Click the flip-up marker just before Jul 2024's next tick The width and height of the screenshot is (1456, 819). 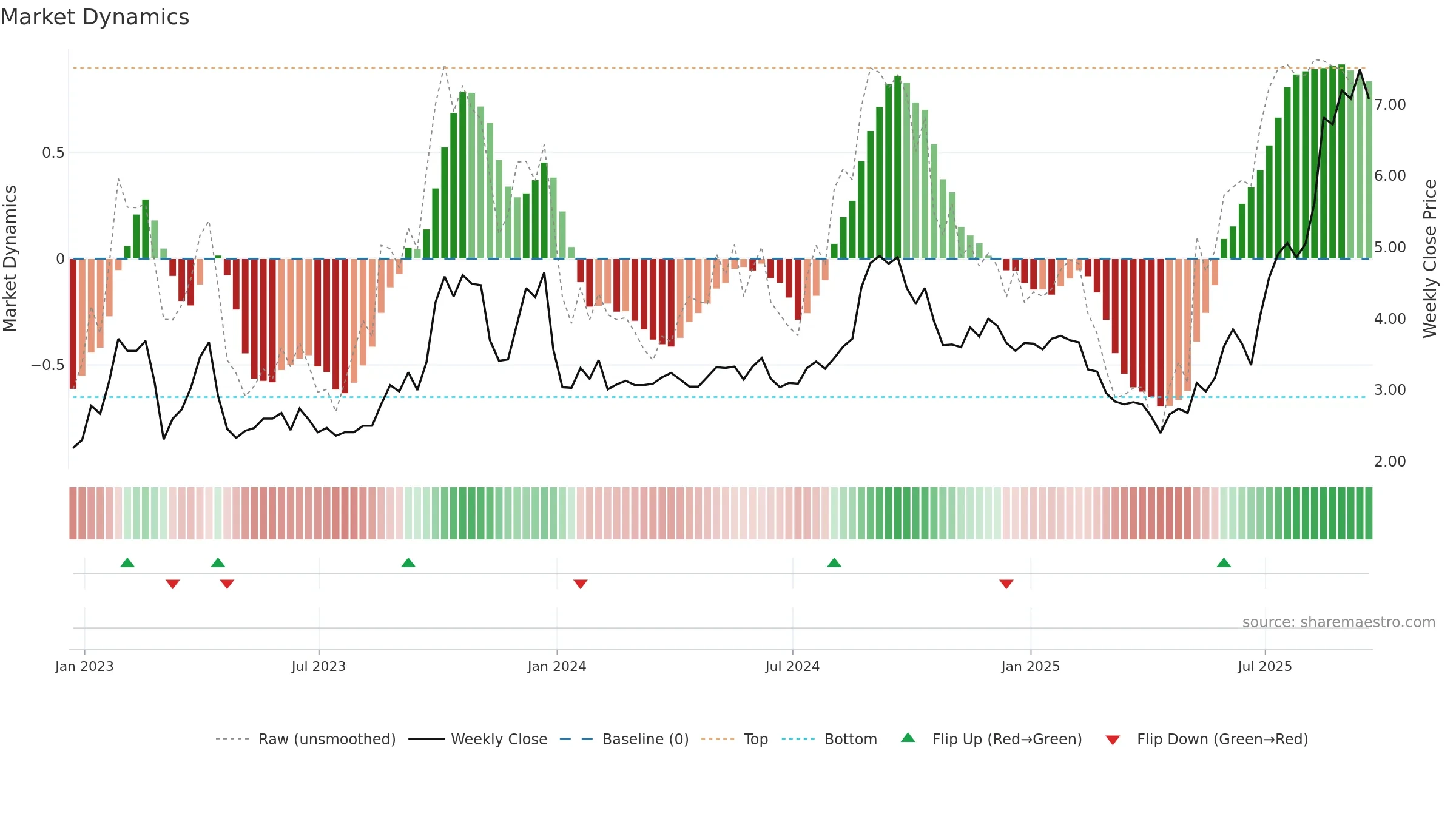pyautogui.click(x=834, y=562)
